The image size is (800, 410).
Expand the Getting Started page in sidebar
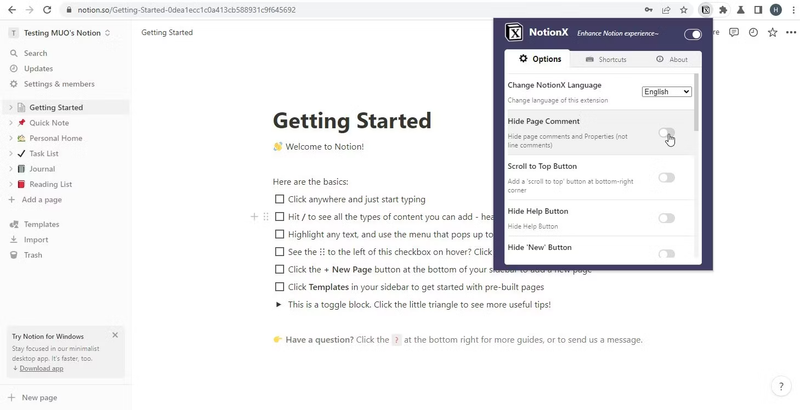click(11, 108)
